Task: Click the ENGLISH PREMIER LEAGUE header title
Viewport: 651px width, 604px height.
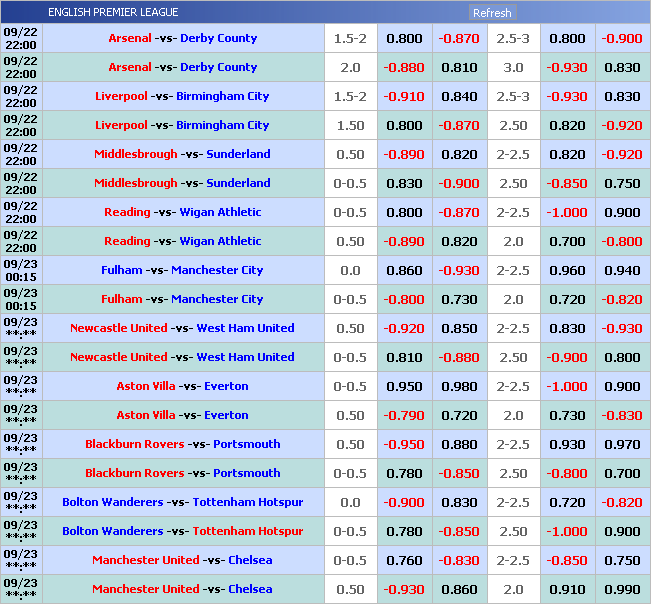Action: pos(113,13)
